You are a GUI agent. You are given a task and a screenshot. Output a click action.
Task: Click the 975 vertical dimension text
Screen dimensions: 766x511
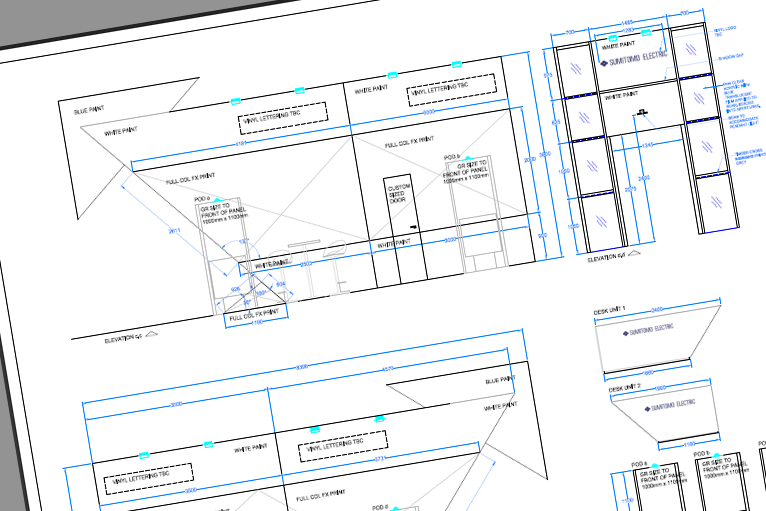(547, 76)
